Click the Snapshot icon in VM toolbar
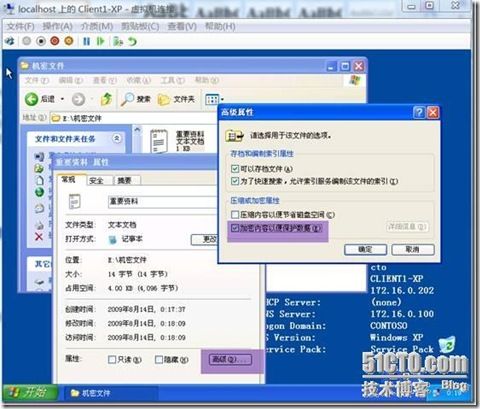 pos(118,41)
